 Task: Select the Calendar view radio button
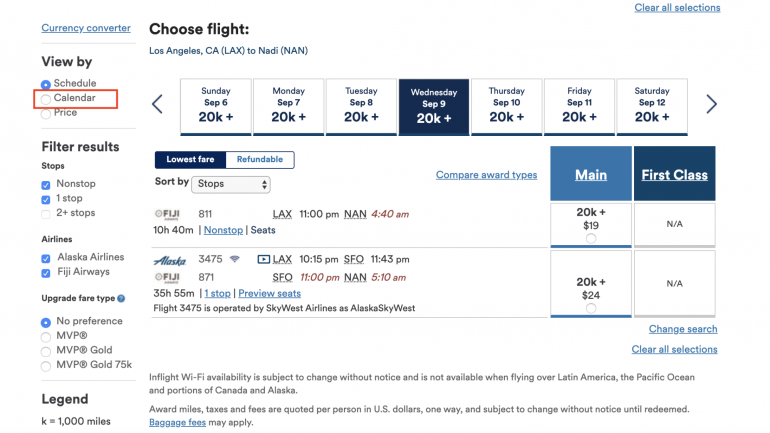click(46, 98)
